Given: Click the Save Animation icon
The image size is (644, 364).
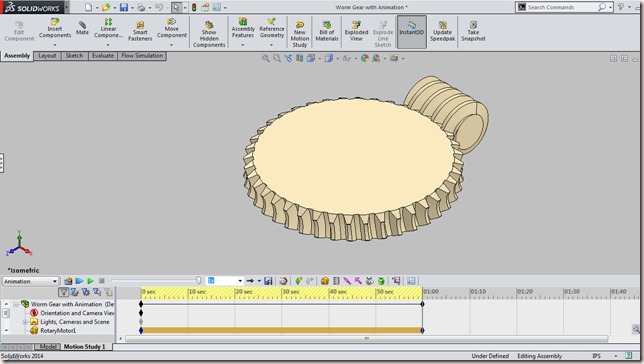Looking at the screenshot, I should pyautogui.click(x=268, y=281).
